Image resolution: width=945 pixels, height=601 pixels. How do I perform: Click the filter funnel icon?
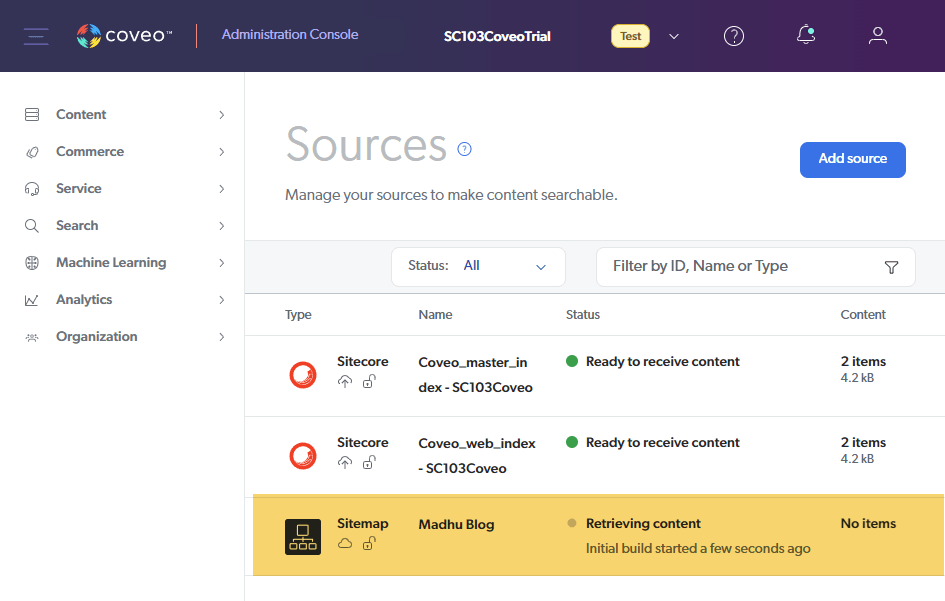point(891,267)
